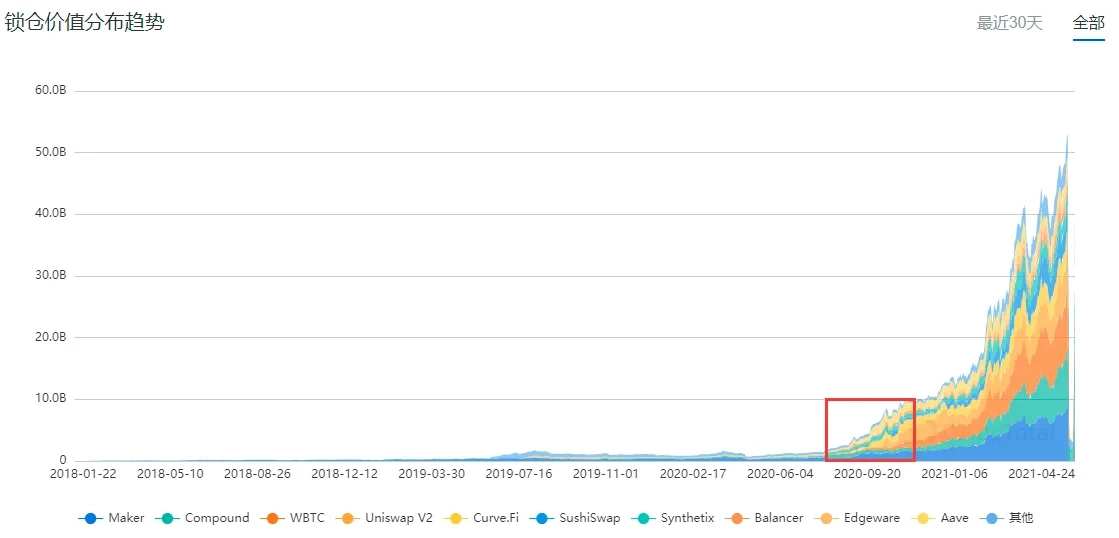This screenshot has height=538, width=1119.
Task: Click the orange WBTC legend marker
Action: click(273, 518)
